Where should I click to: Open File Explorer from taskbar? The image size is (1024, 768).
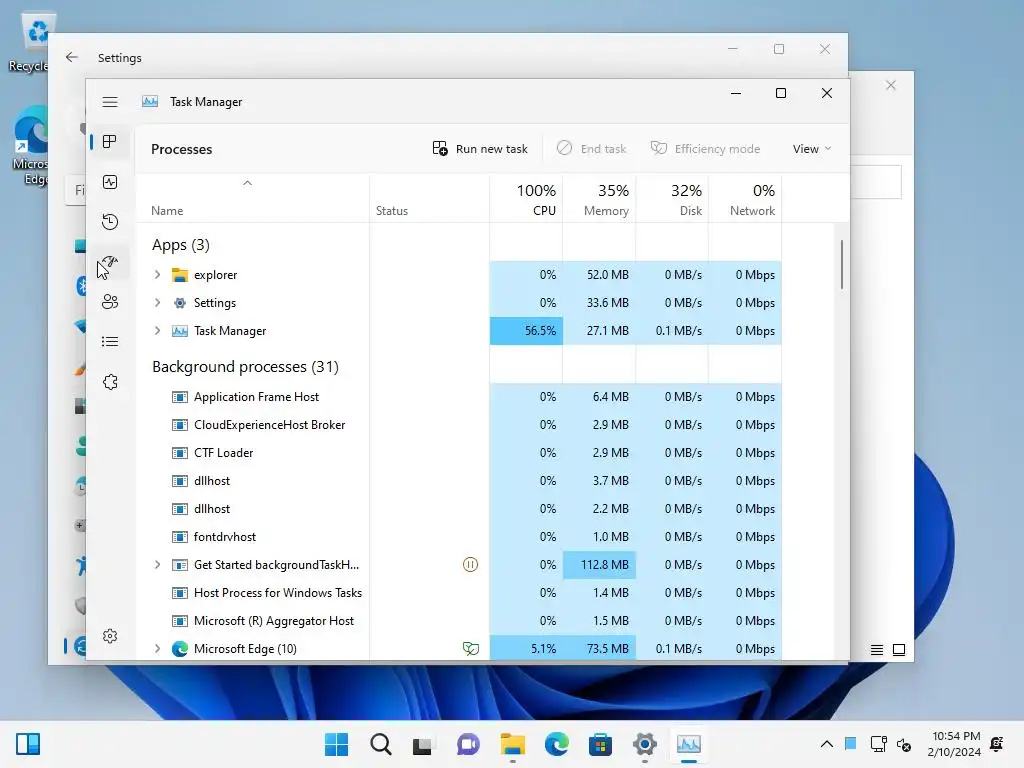pyautogui.click(x=513, y=744)
